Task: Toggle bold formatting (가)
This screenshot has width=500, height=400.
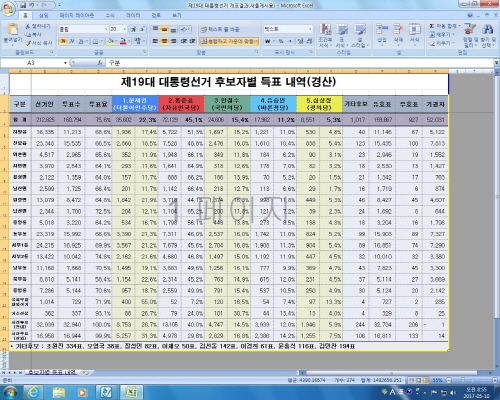Action: point(62,41)
